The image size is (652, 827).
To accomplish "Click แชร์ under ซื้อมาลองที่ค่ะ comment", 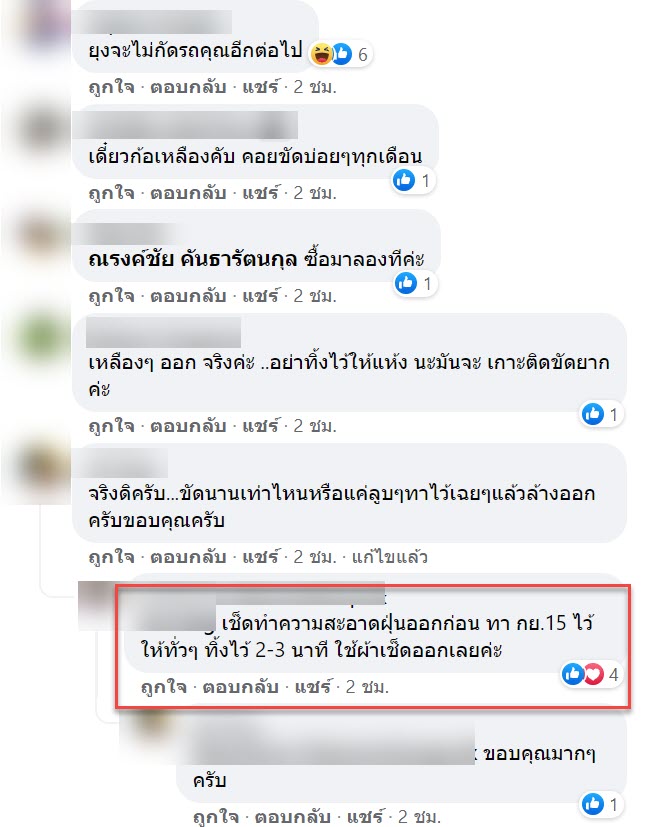I will (x=260, y=295).
